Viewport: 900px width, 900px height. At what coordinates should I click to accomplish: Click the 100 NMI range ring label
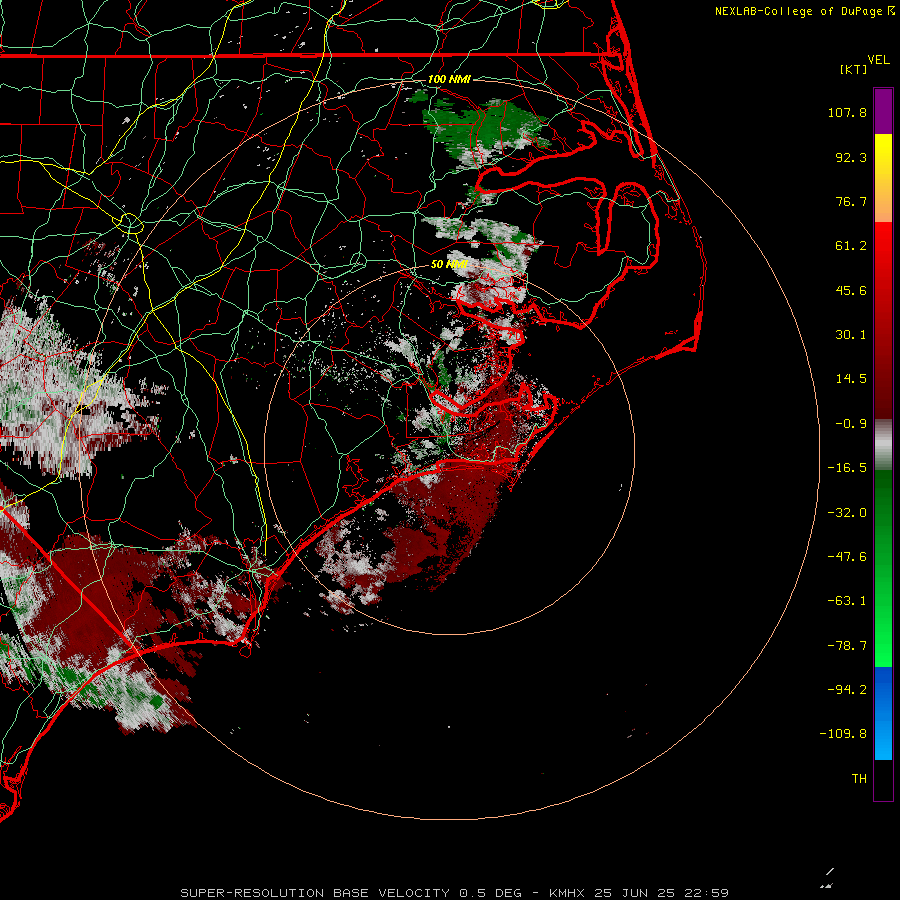(x=449, y=79)
